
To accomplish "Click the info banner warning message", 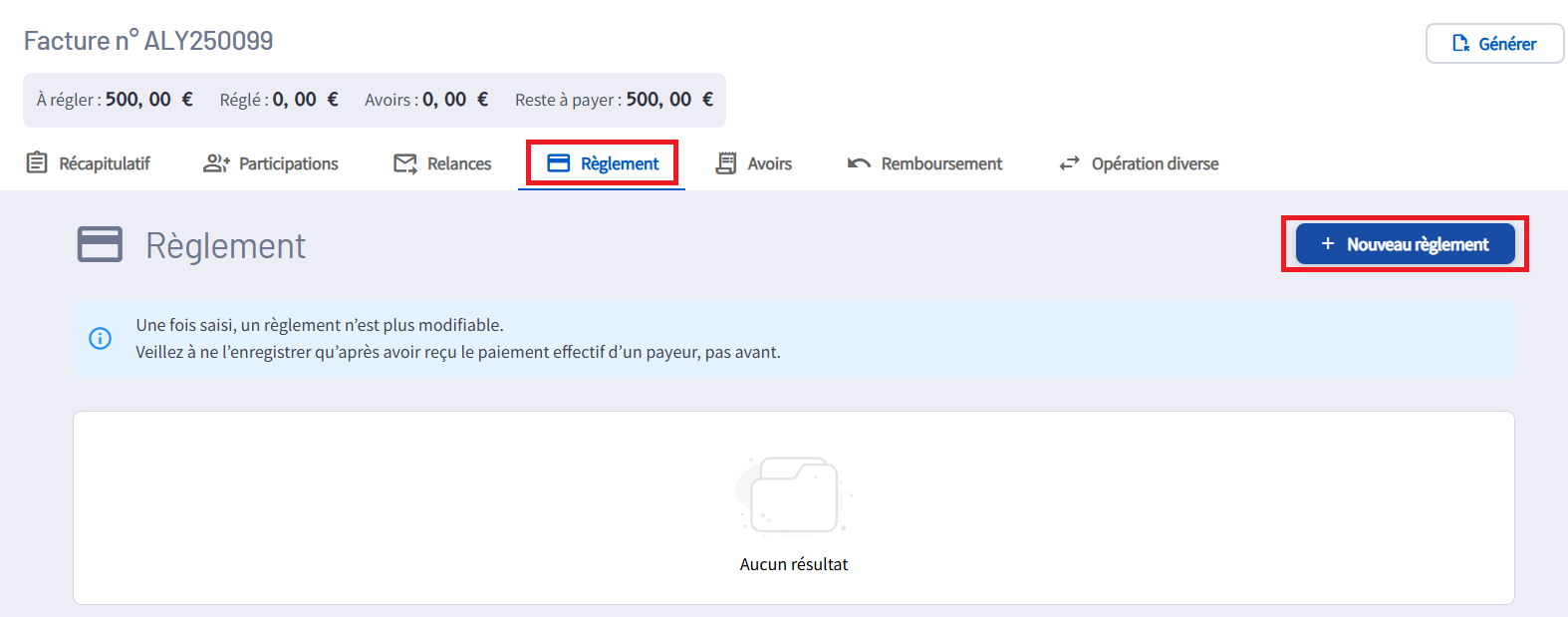I will [x=458, y=339].
